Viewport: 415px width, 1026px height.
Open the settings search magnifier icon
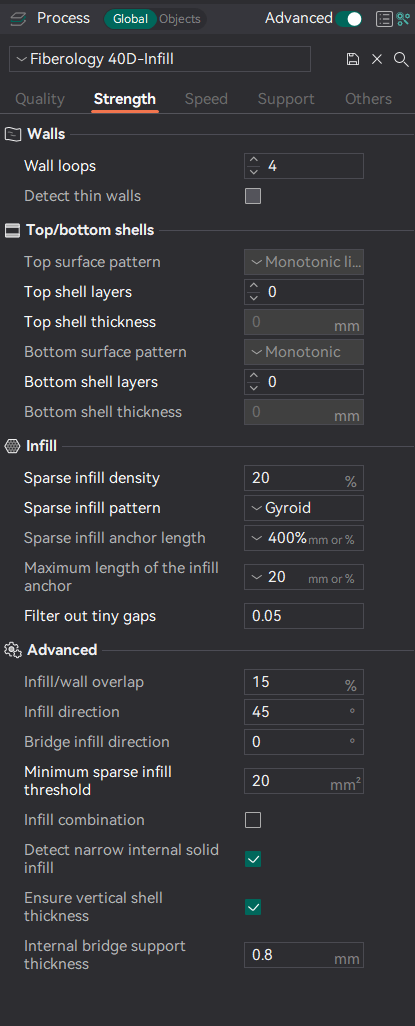click(x=401, y=60)
